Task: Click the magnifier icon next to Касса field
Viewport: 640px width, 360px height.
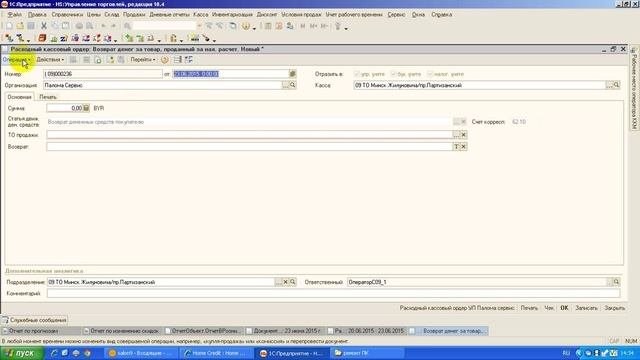Action: click(x=616, y=85)
